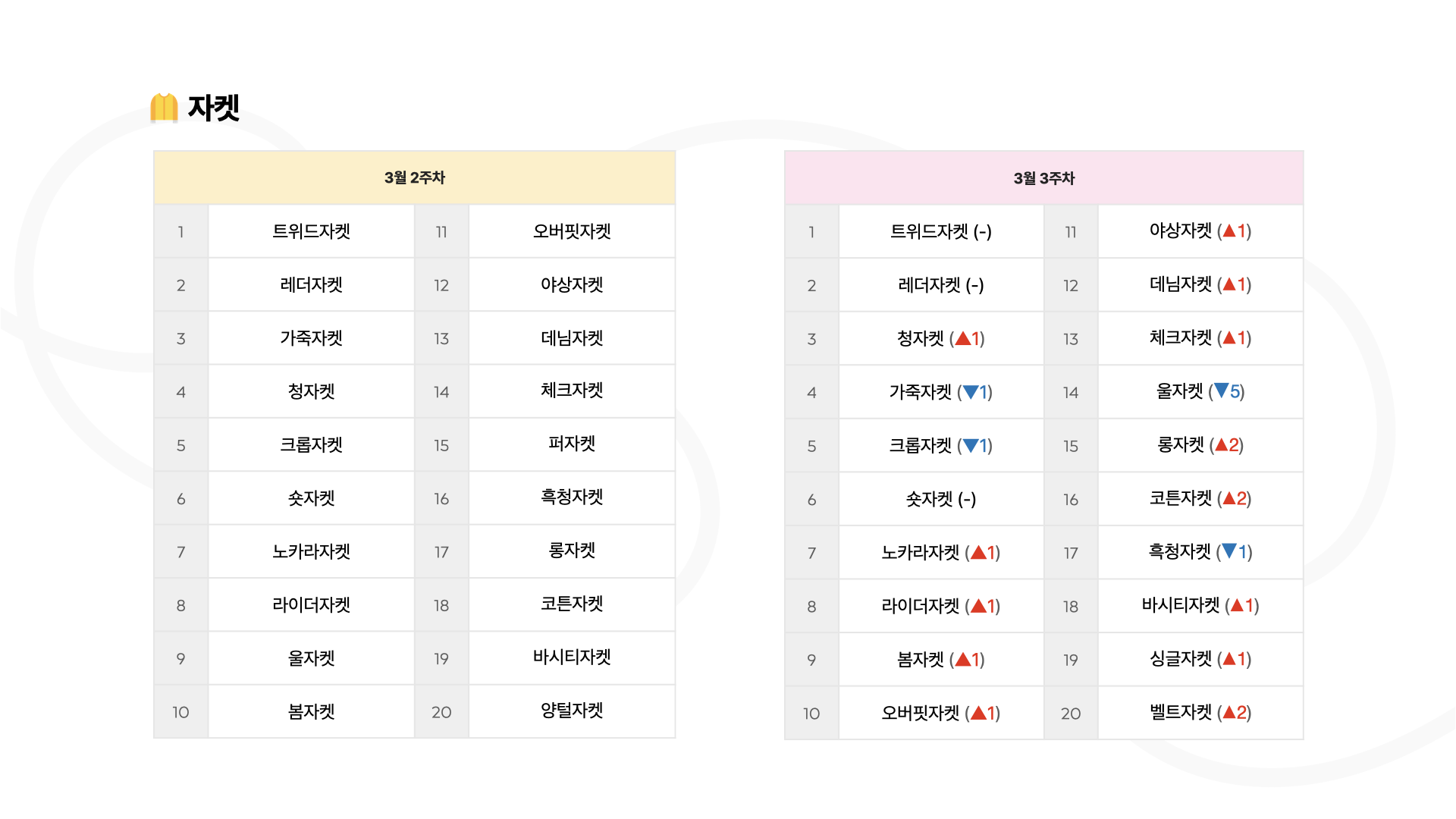Viewport: 1456px width, 819px height.
Task: Click the red up arrow beside 벨트자켓
Action: (x=1229, y=713)
